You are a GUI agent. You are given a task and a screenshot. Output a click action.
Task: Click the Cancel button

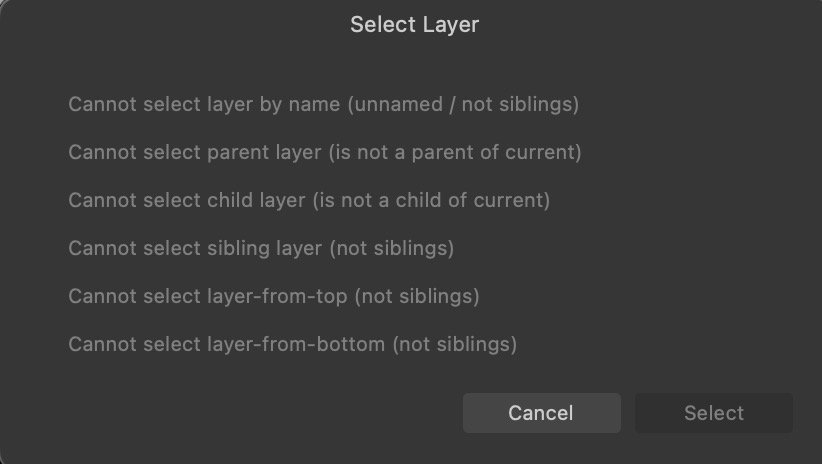coord(541,413)
